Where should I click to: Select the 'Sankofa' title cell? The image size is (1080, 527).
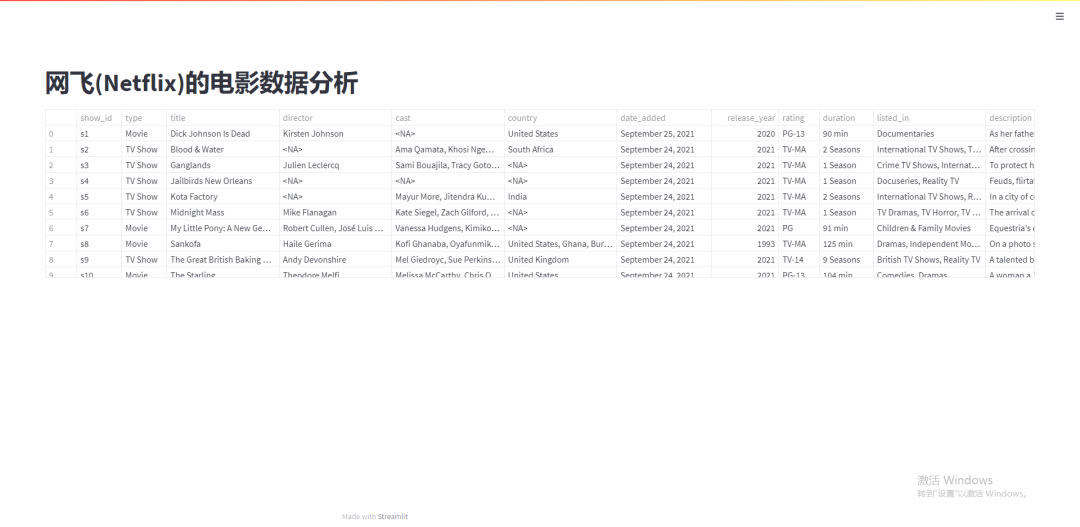pyautogui.click(x=223, y=244)
